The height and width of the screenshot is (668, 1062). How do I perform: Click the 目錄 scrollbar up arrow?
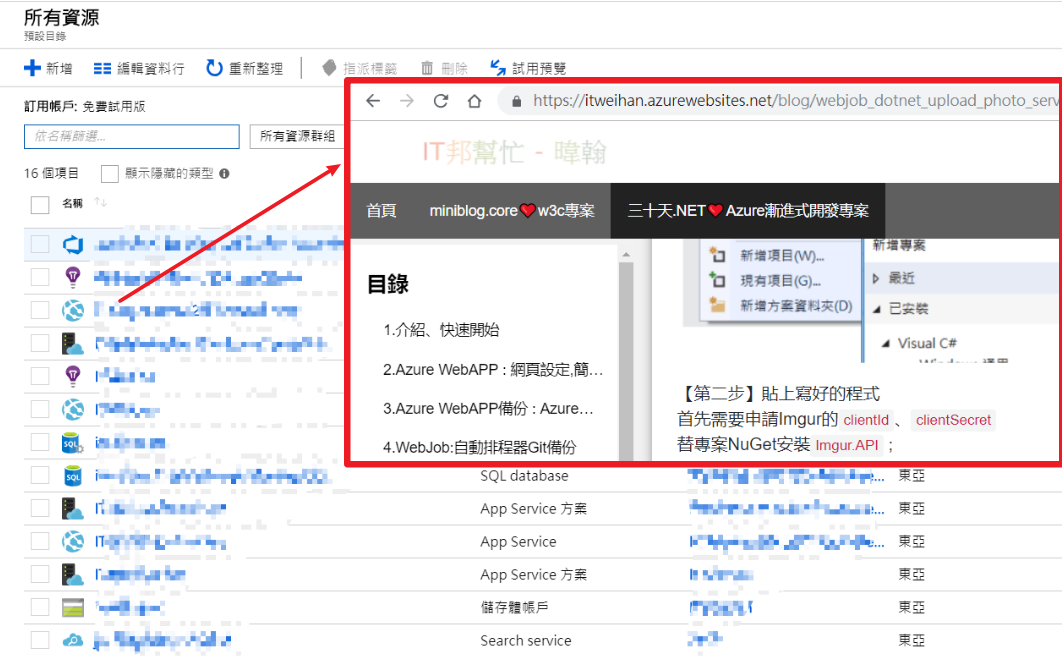click(626, 255)
